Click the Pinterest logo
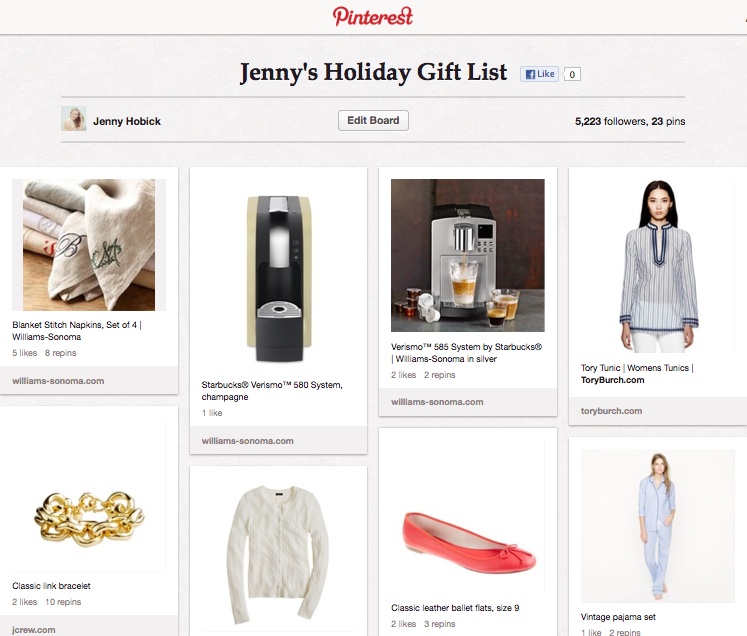Screen dimensions: 747x636 (373, 16)
